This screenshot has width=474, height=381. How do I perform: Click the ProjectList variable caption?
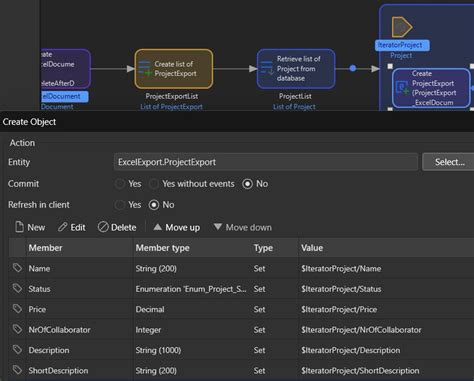(295, 96)
